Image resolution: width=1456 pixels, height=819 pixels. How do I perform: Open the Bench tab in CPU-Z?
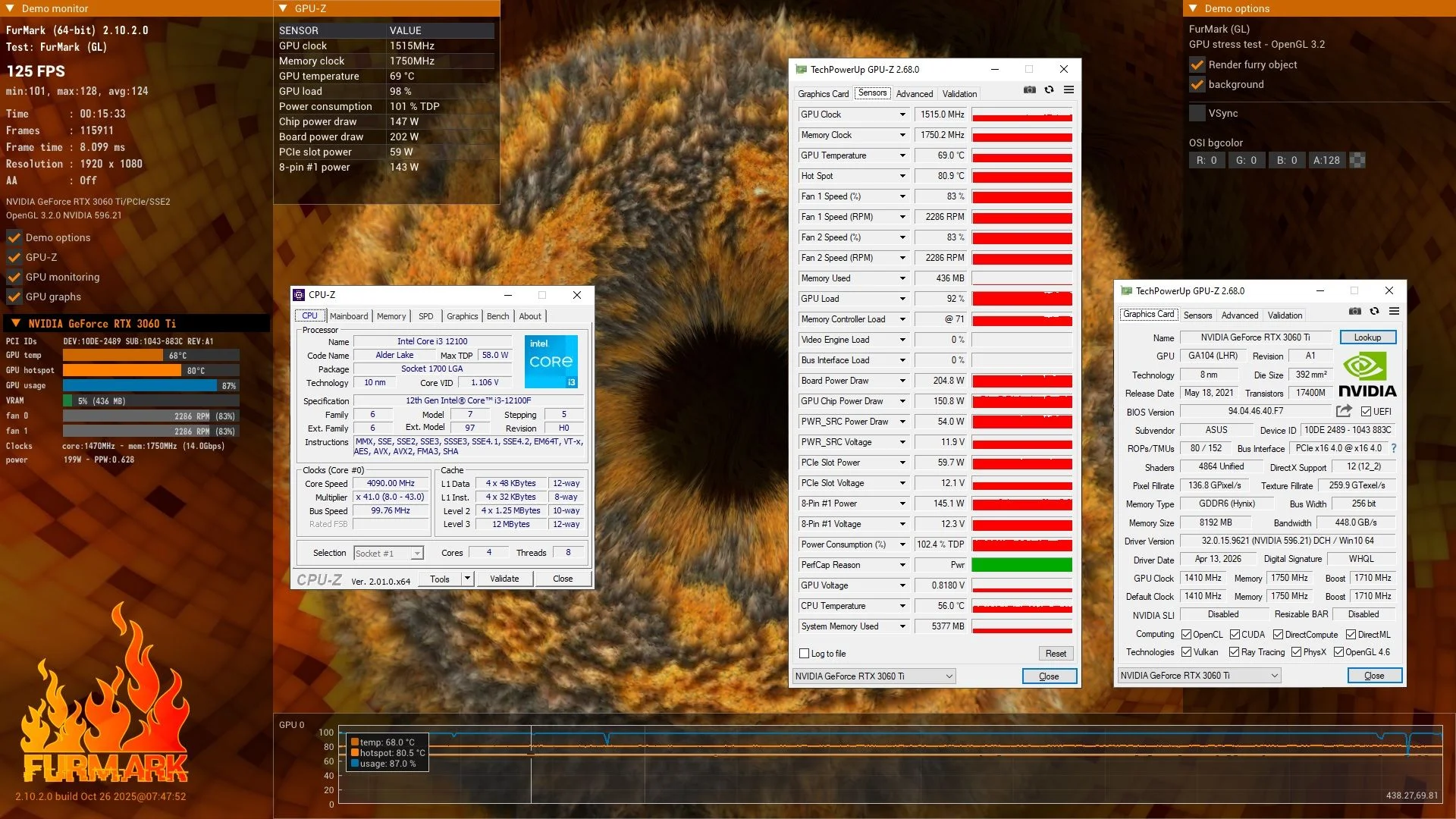click(497, 316)
